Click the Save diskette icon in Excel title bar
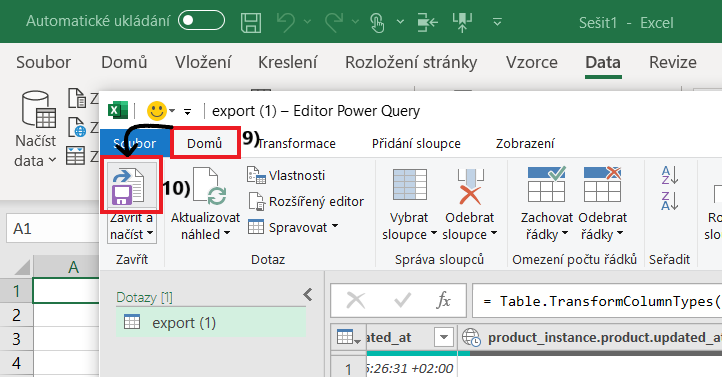Image resolution: width=722 pixels, height=377 pixels. point(251,22)
